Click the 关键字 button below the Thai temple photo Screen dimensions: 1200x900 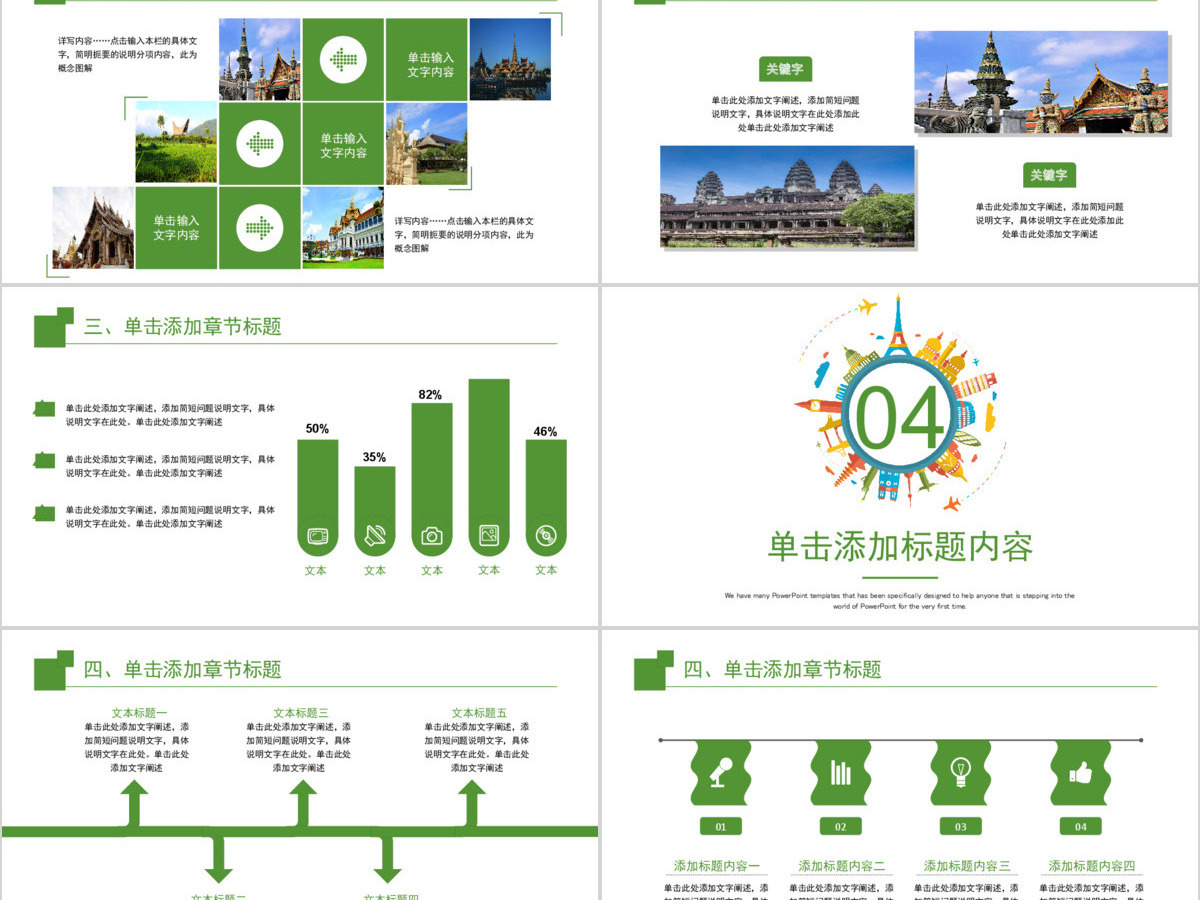[x=1049, y=175]
